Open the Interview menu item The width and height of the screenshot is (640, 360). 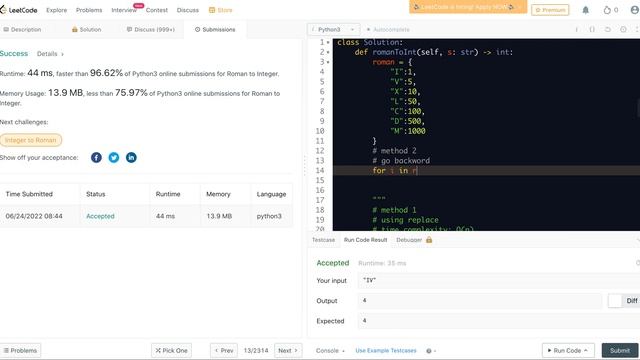point(124,10)
